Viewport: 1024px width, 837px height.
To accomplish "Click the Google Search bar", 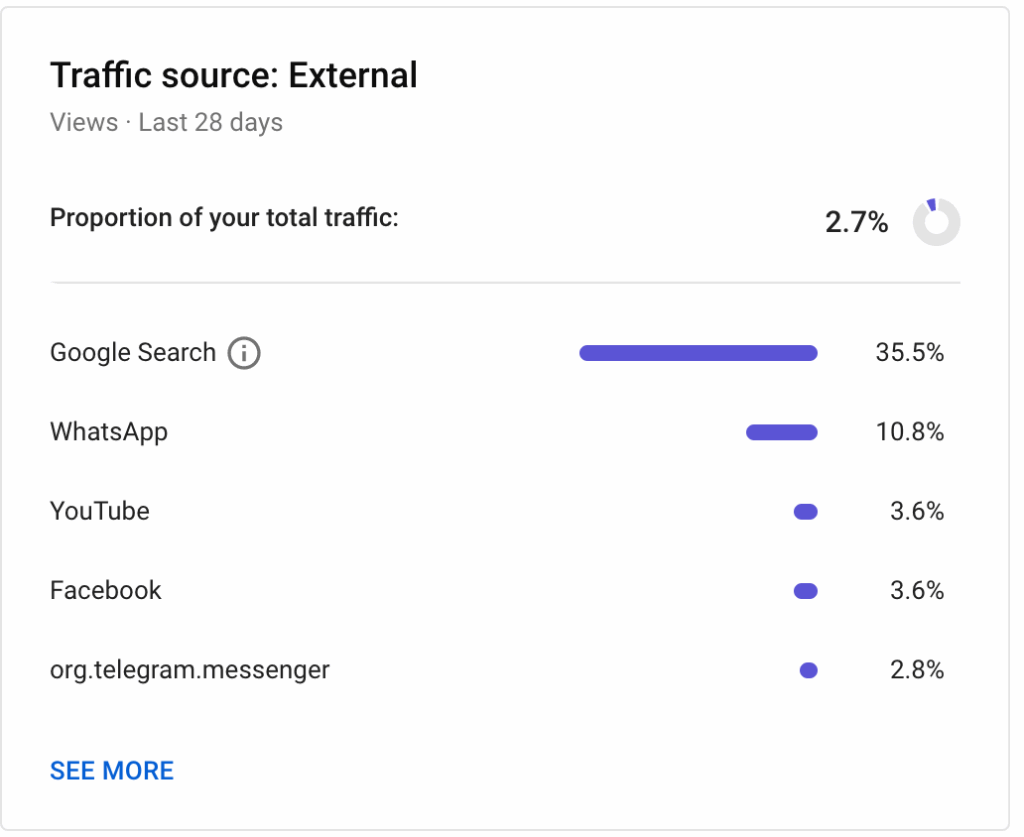I will 698,353.
